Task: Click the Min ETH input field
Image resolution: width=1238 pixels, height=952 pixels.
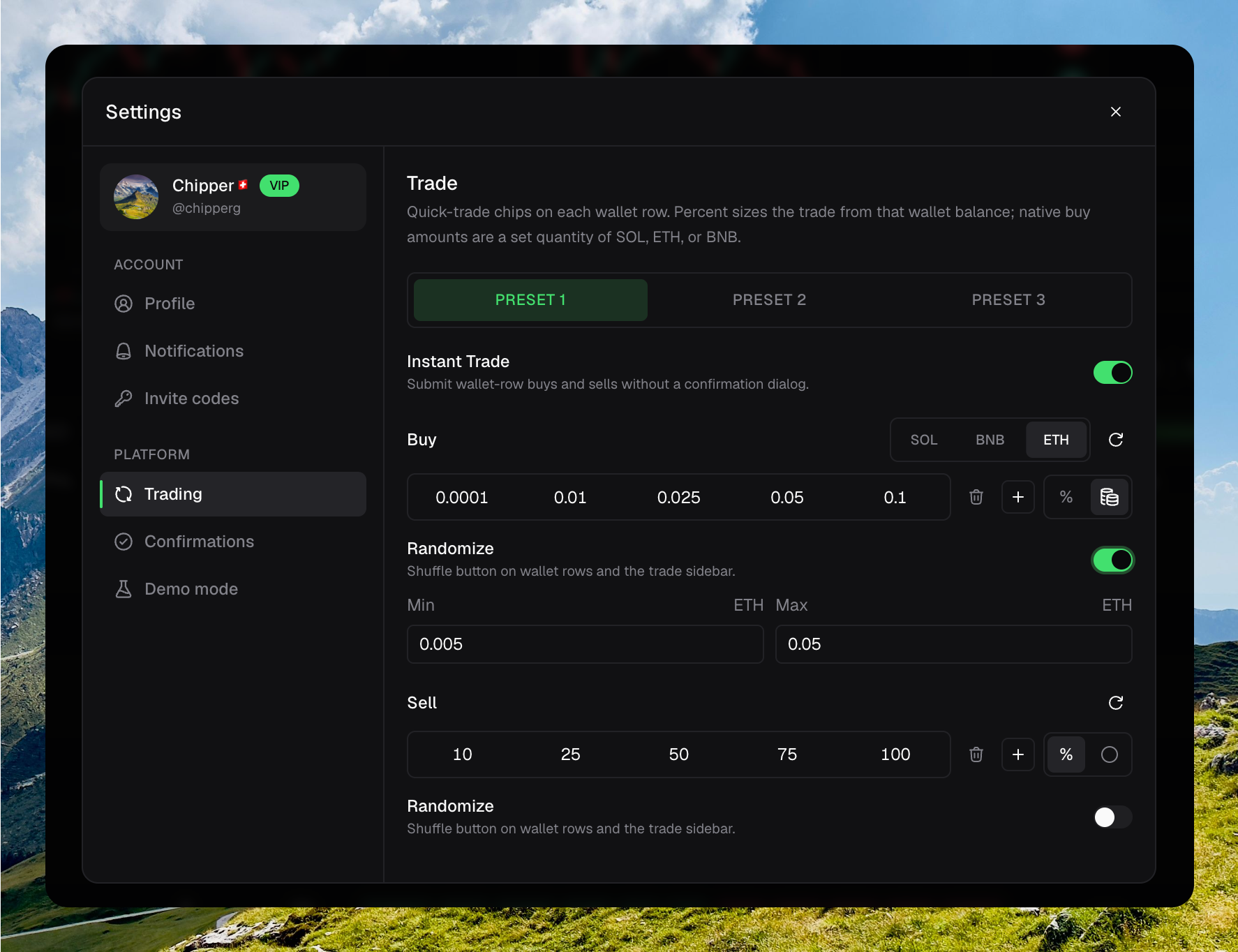Action: [585, 644]
